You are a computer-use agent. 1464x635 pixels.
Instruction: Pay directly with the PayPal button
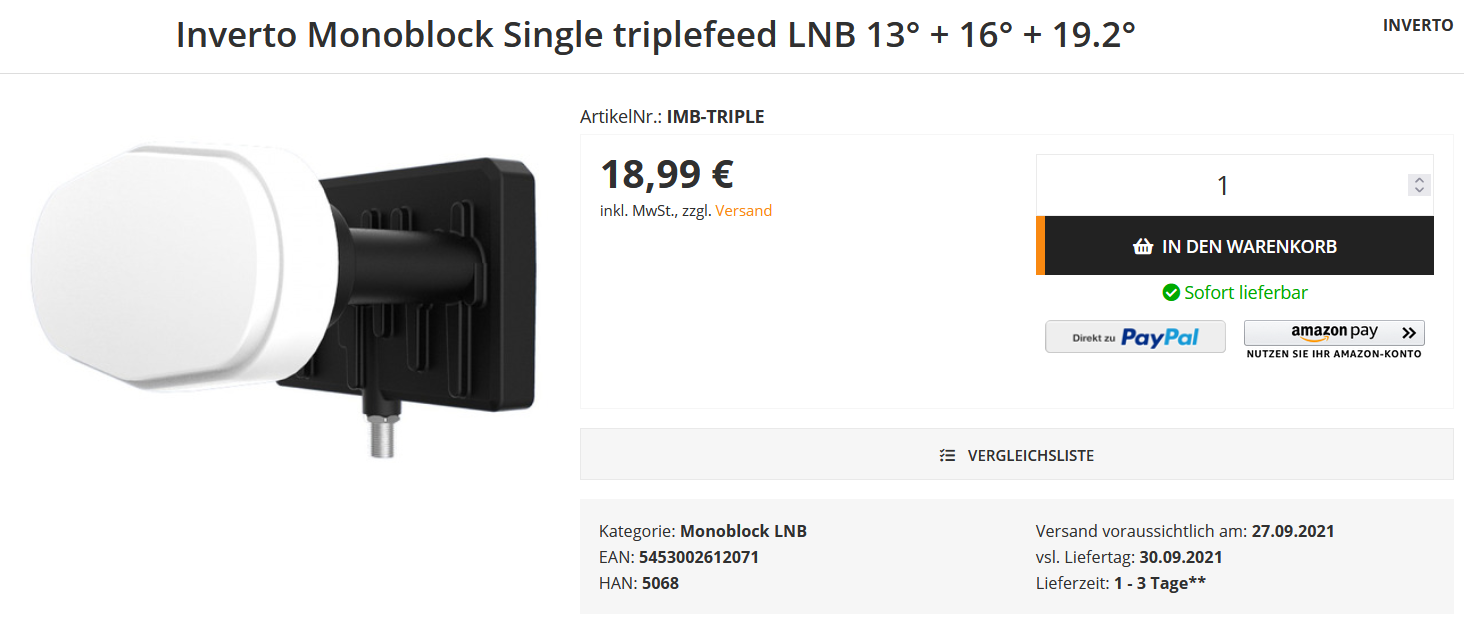click(x=1135, y=337)
